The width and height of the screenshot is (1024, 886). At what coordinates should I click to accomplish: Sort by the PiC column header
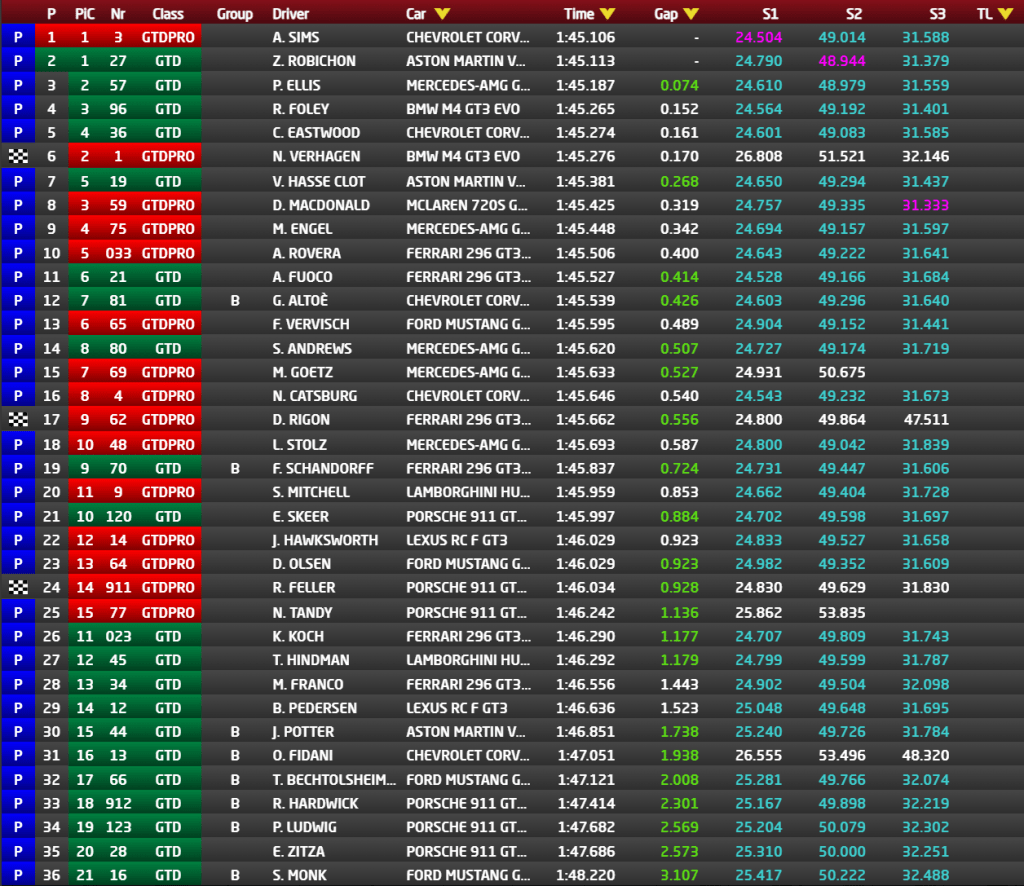tap(85, 14)
